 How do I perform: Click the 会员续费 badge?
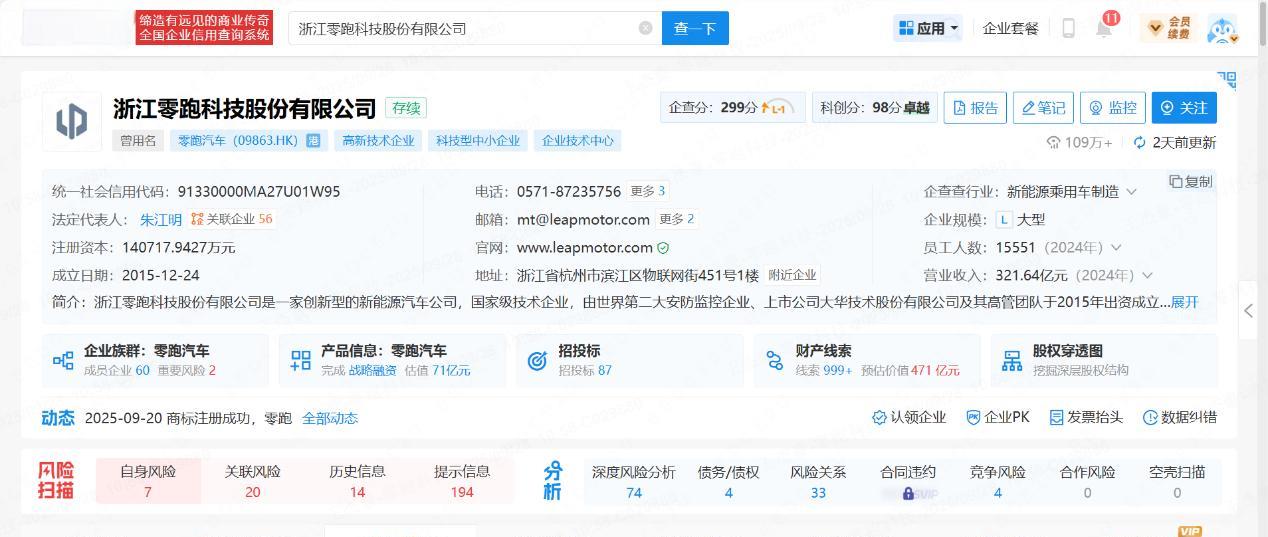click(1168, 28)
